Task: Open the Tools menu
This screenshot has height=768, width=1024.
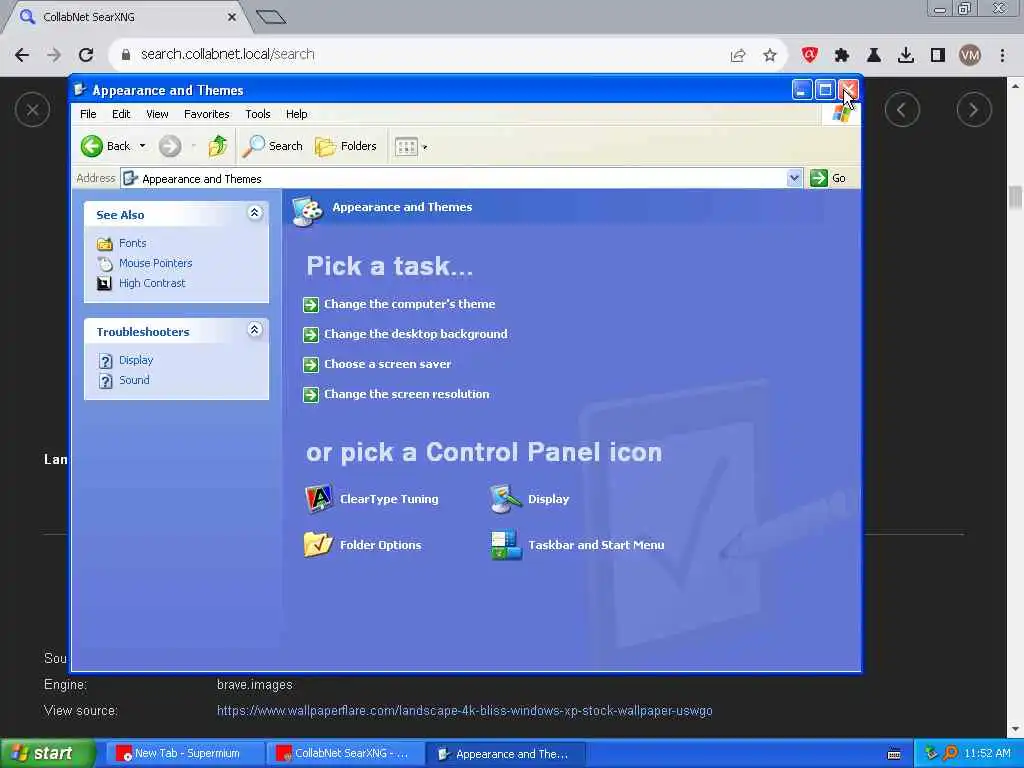Action: click(257, 114)
